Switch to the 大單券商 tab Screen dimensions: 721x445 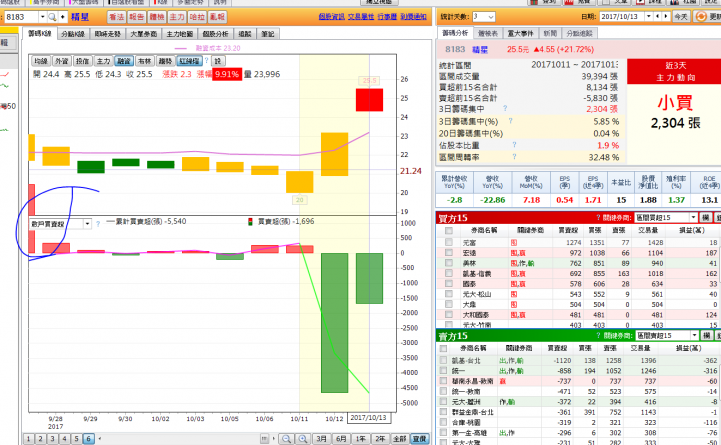pyautogui.click(x=143, y=34)
